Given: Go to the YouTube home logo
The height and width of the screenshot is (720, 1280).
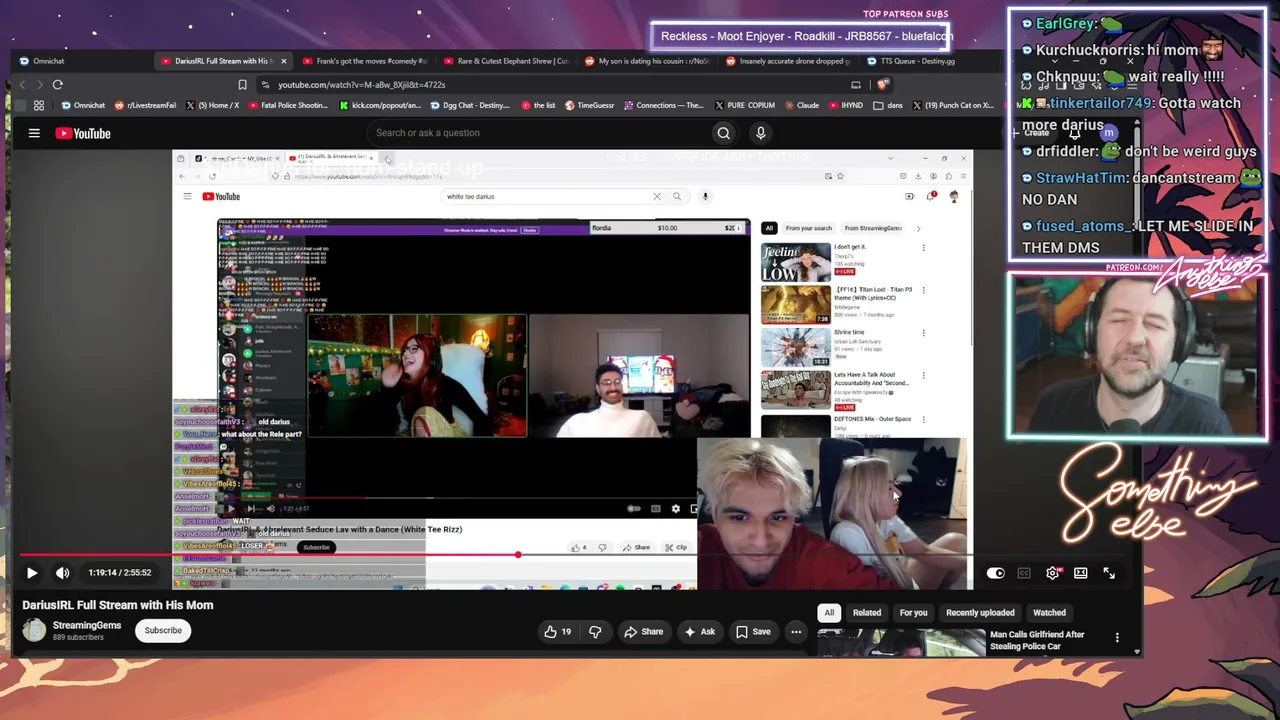Looking at the screenshot, I should tap(83, 133).
